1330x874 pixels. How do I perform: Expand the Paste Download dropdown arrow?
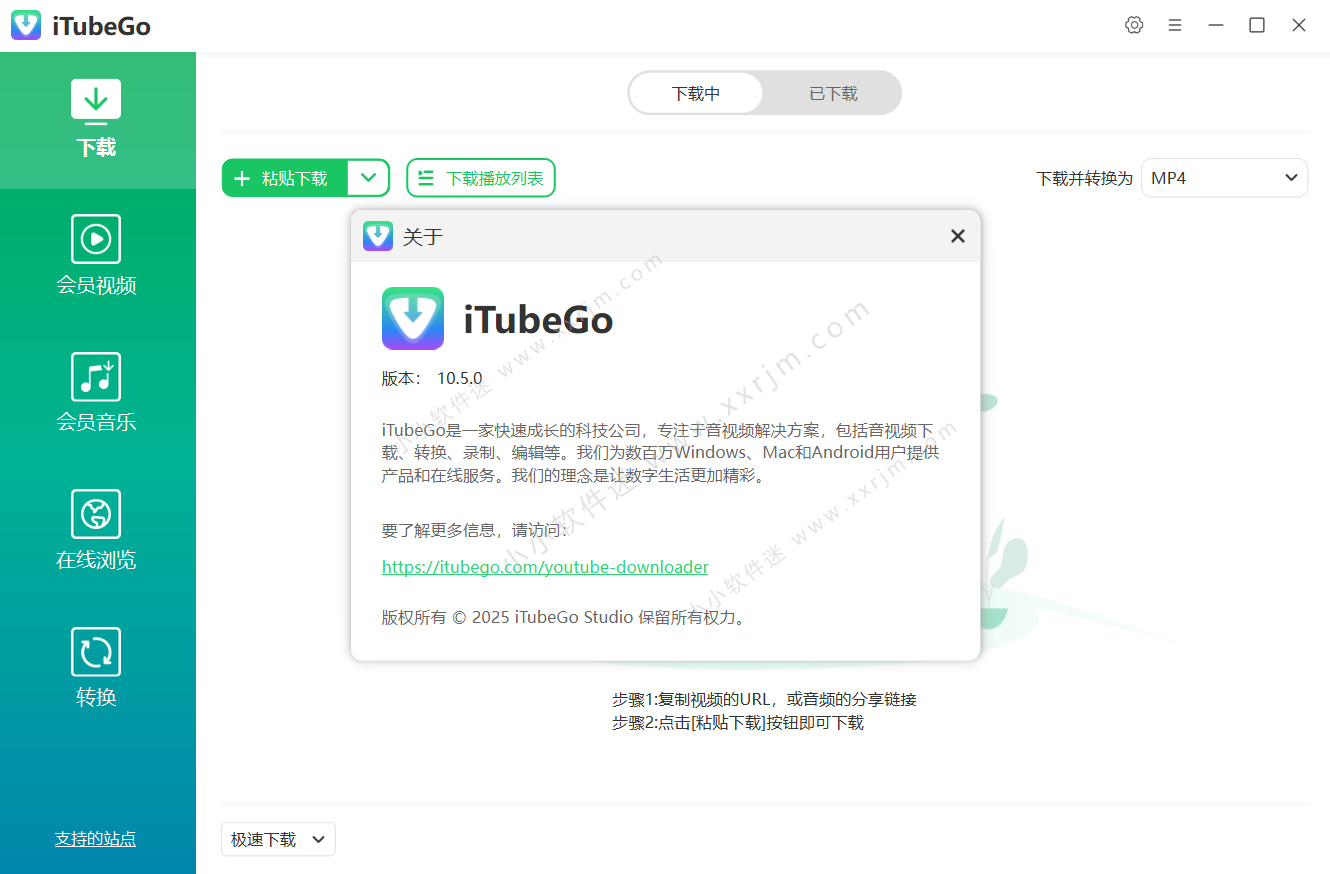369,179
